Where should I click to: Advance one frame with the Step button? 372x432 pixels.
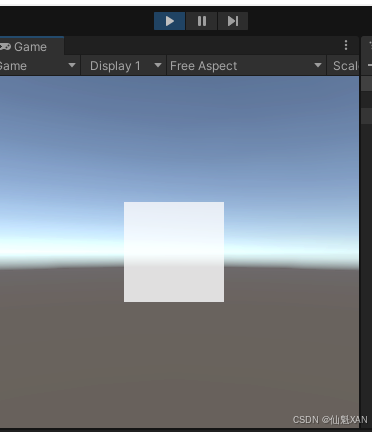tap(233, 21)
